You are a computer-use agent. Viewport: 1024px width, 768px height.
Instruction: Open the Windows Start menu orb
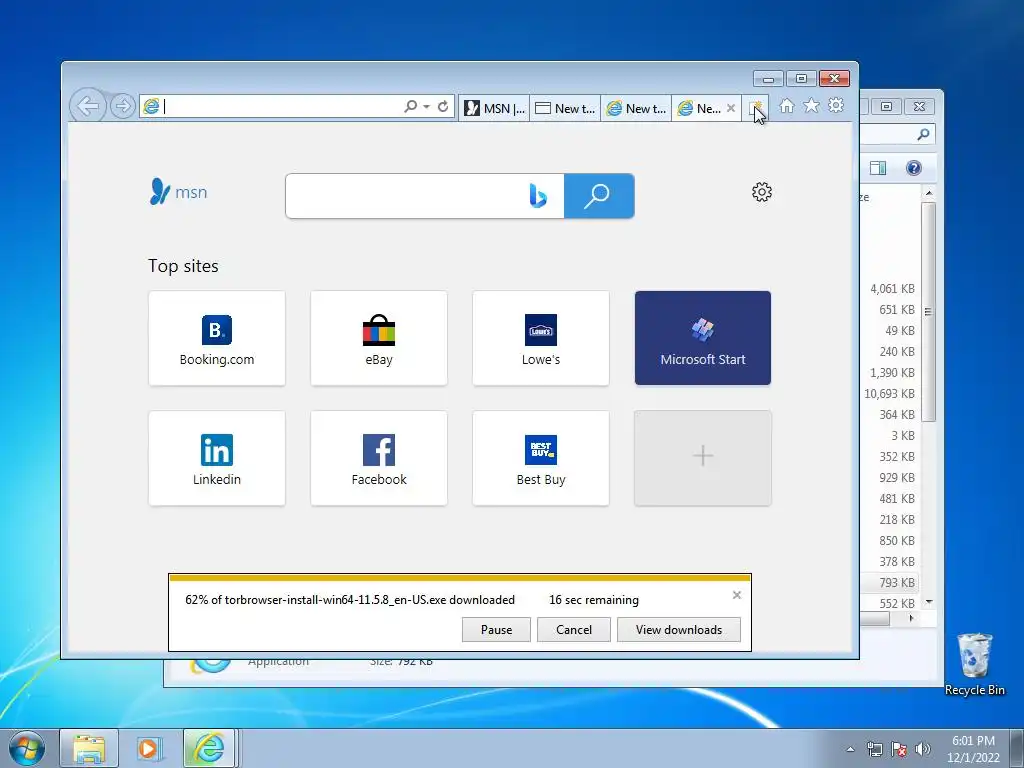click(27, 748)
